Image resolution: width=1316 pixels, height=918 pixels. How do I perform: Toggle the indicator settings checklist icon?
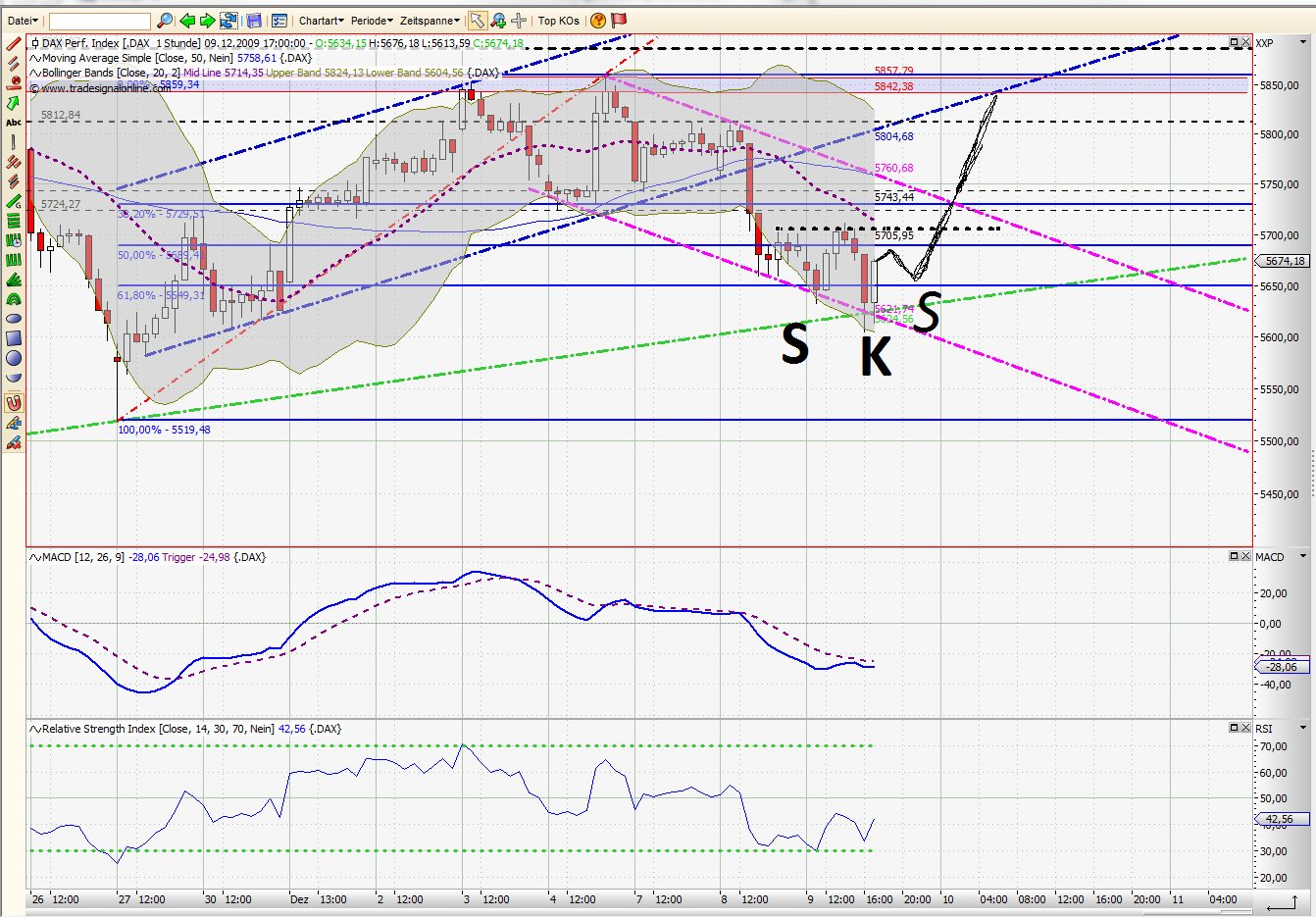click(279, 20)
